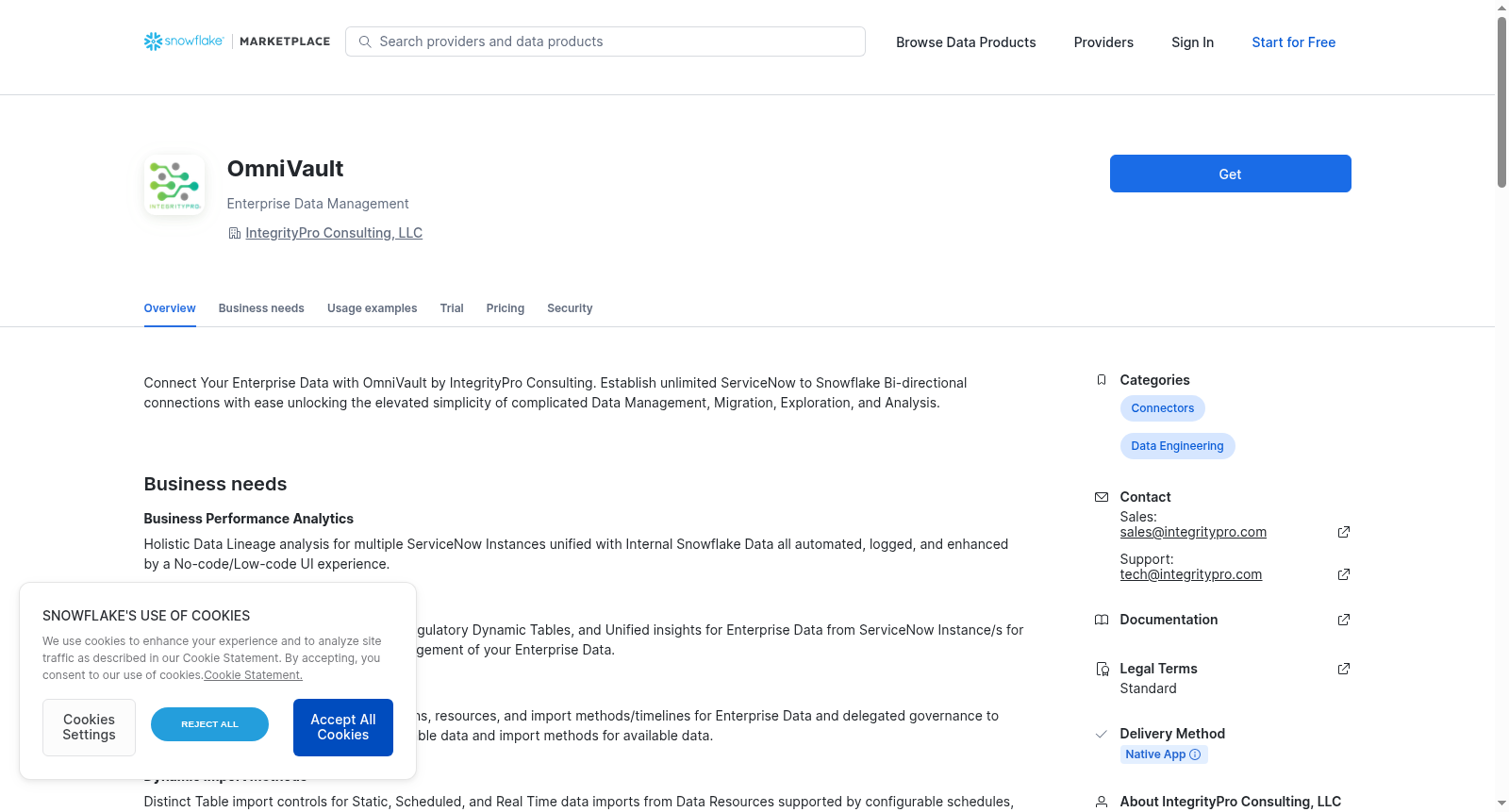This screenshot has width=1509, height=812.
Task: Open Browse Data Products
Action: click(966, 42)
